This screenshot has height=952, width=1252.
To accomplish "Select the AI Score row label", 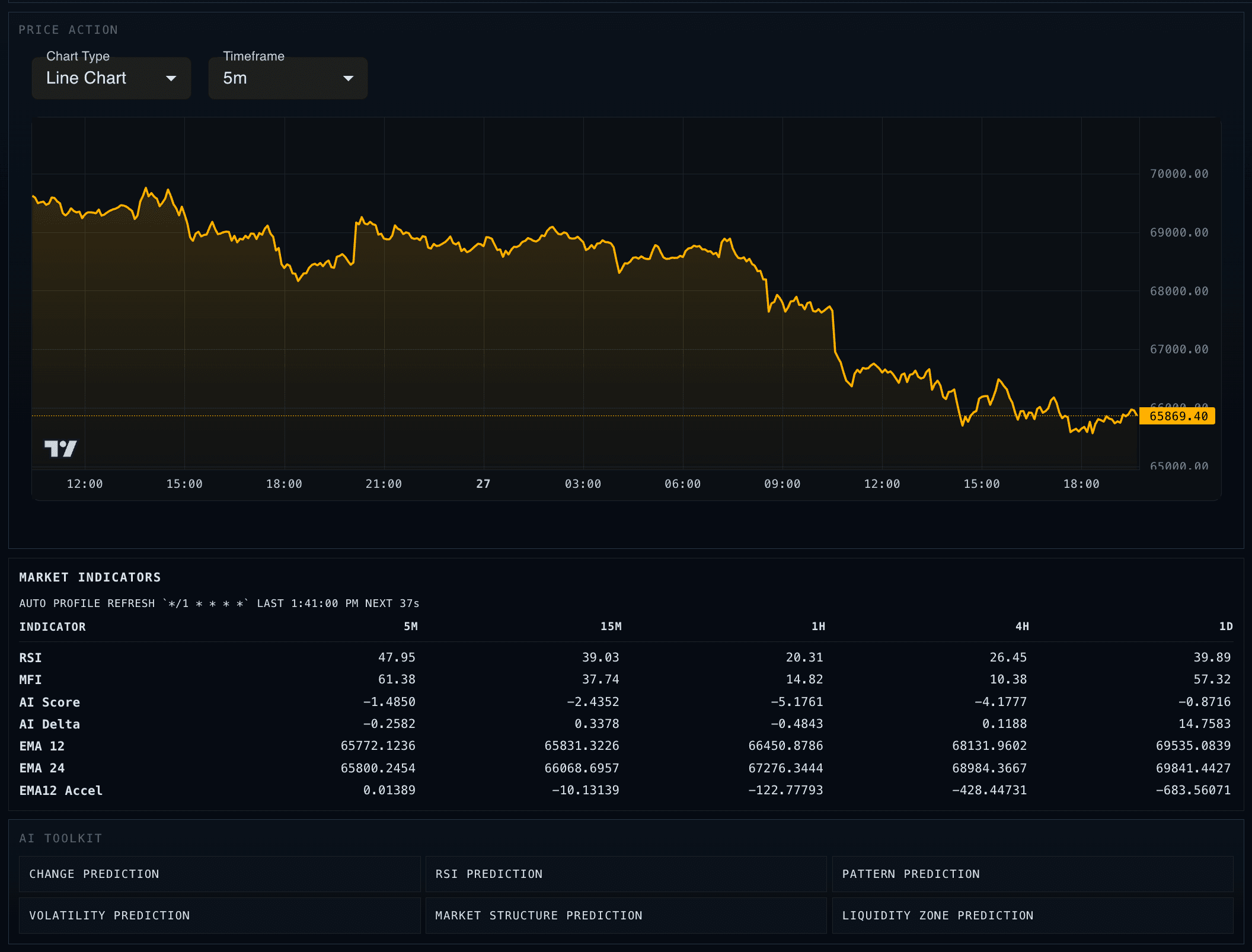I will (50, 702).
